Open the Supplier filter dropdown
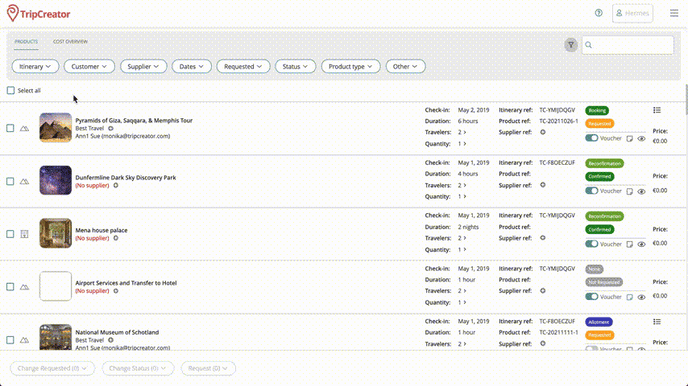This screenshot has height=386, width=688. [x=143, y=66]
